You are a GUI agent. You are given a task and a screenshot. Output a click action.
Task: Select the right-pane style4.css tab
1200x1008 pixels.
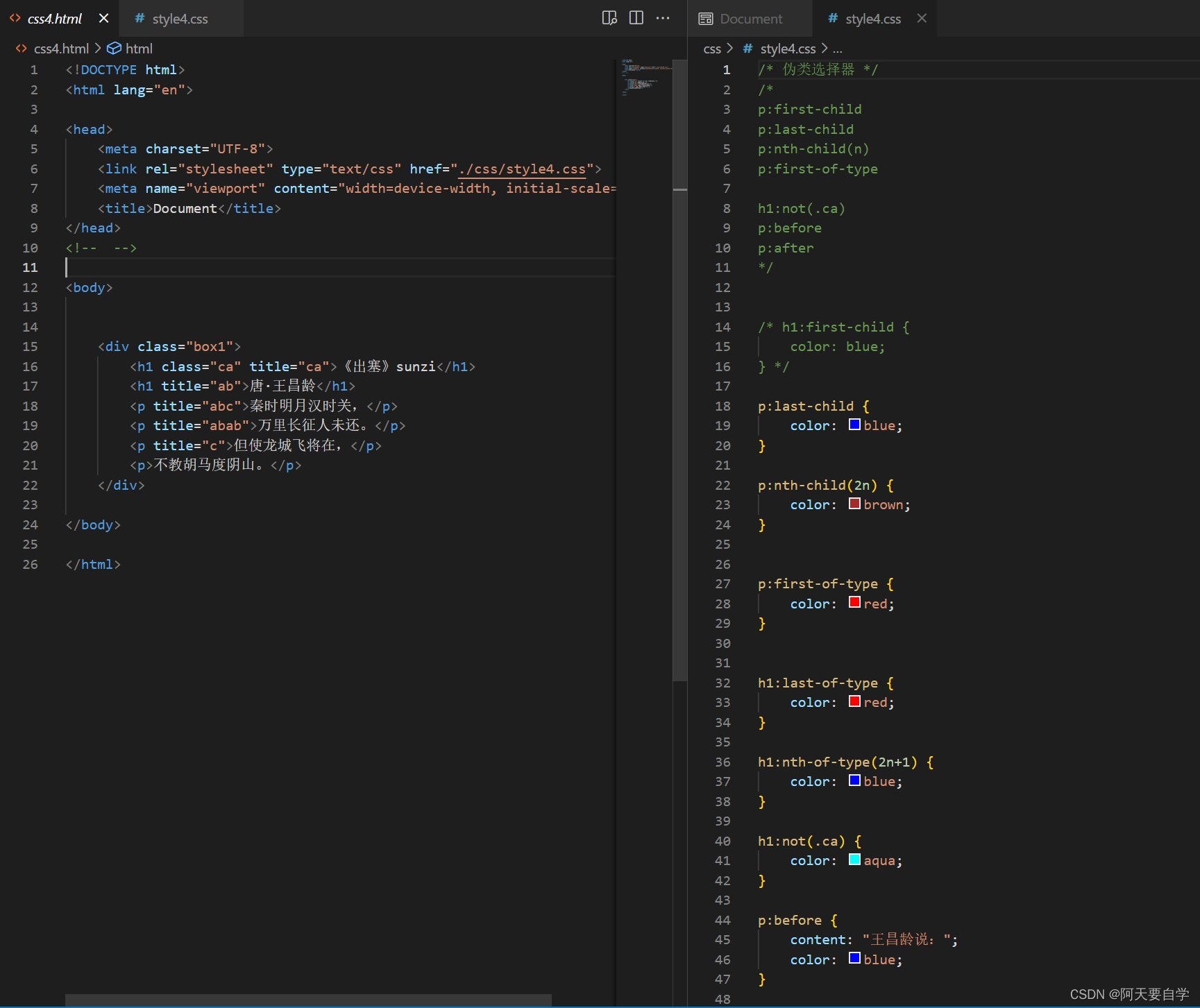pos(873,19)
